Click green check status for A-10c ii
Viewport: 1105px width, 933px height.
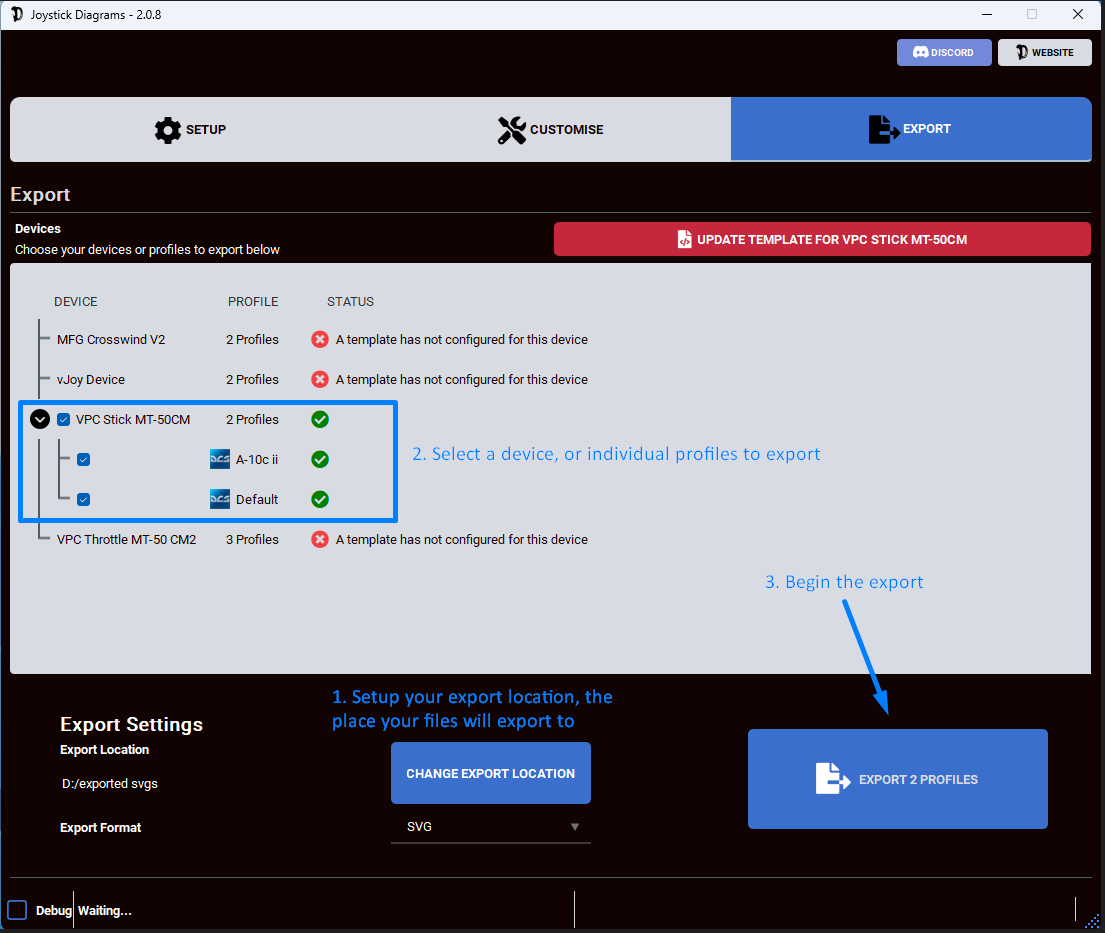pos(320,459)
